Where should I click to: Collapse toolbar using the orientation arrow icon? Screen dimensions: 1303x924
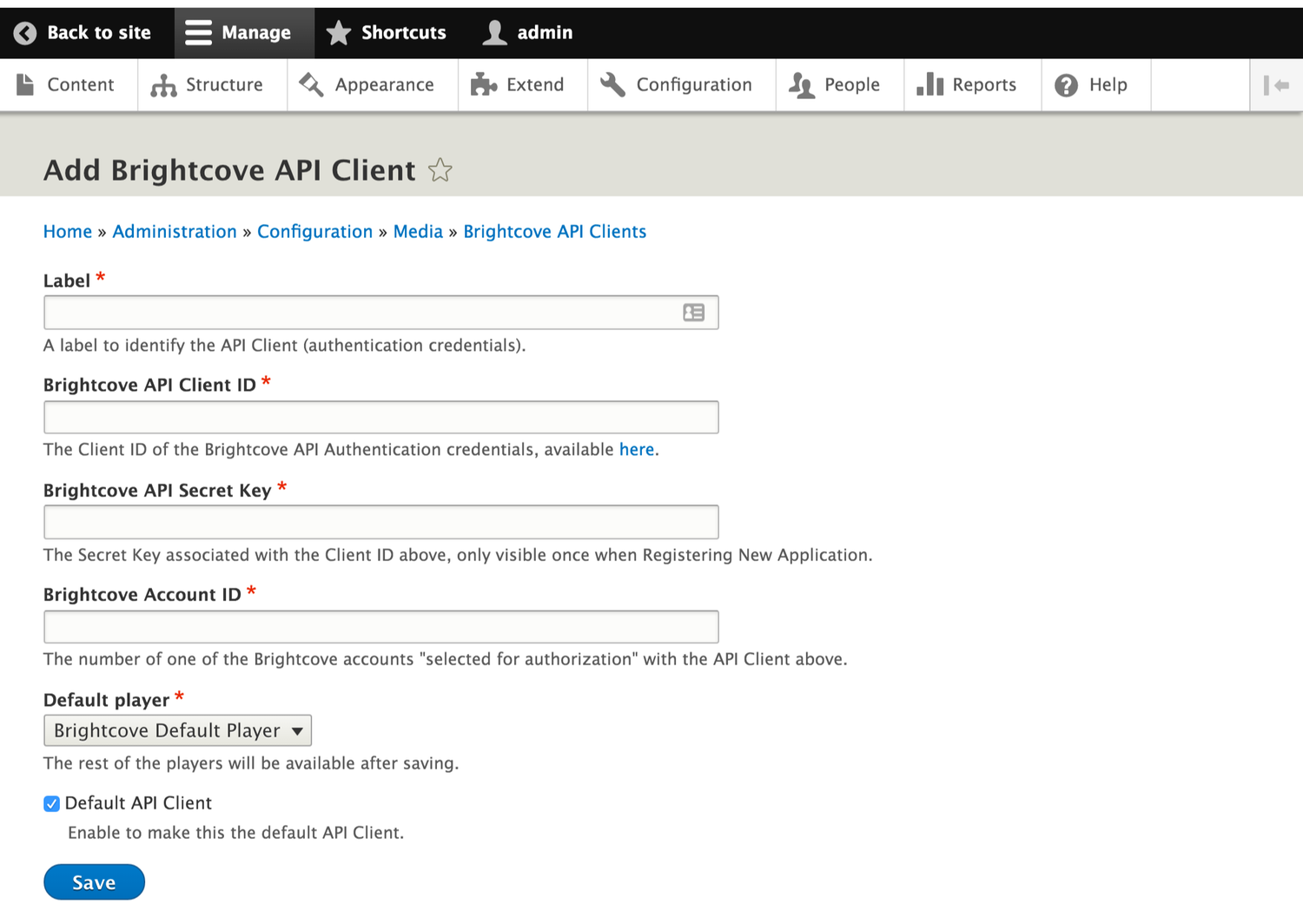pos(1275,85)
